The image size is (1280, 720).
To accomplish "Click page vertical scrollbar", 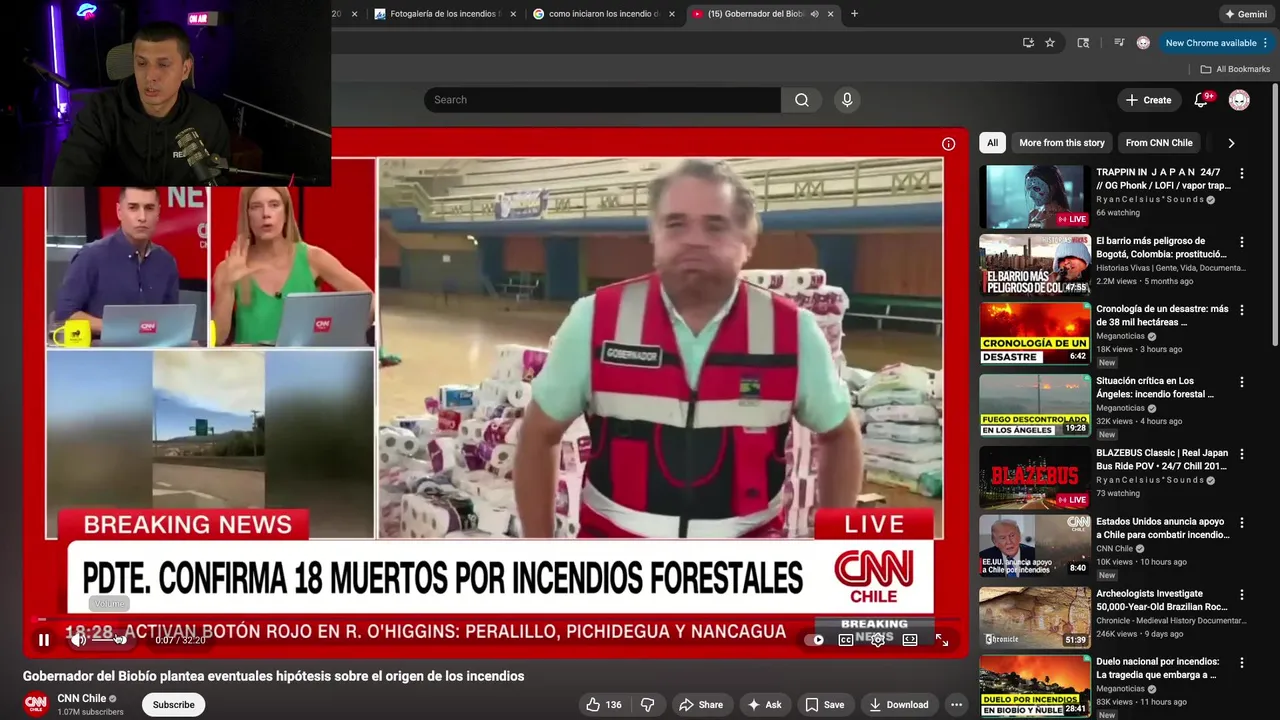I will 1275,215.
